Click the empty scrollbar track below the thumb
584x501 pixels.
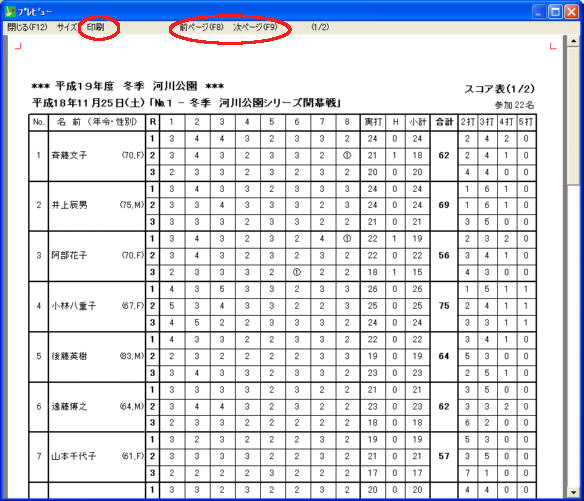[573, 335]
